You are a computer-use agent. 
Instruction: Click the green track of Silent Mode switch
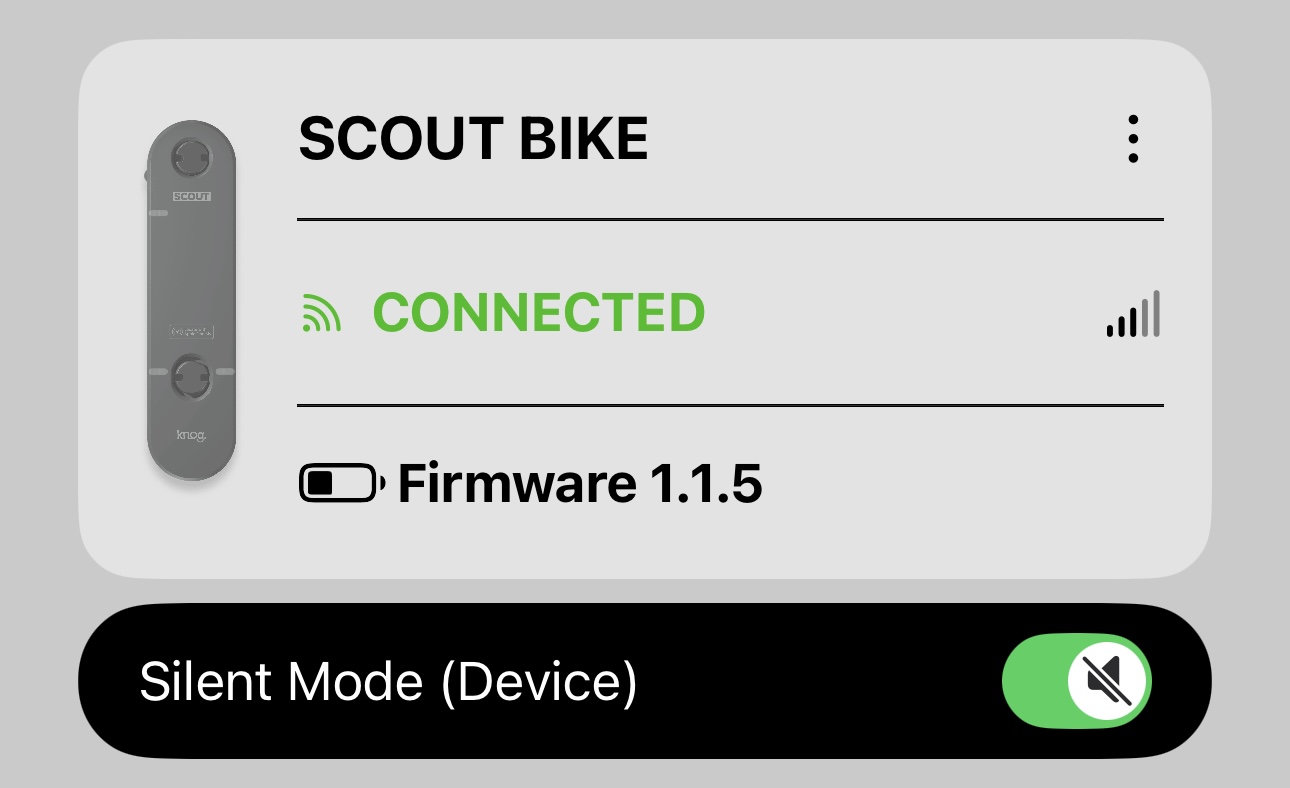[x=1032, y=681]
